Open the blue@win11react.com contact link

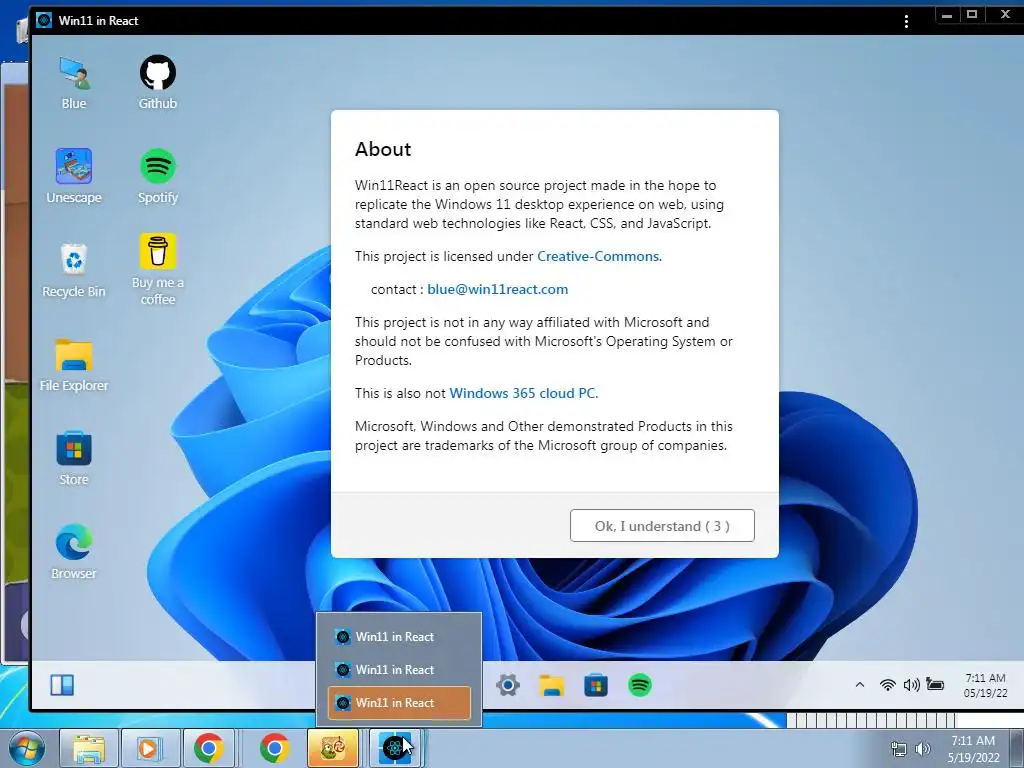[498, 289]
